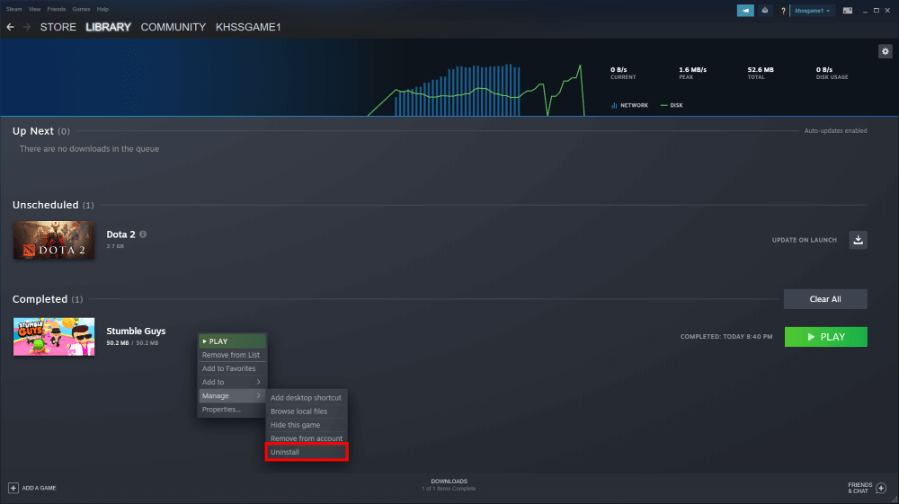Click the 1.6 MB/s peak value
The image size is (899, 504).
[x=693, y=69]
